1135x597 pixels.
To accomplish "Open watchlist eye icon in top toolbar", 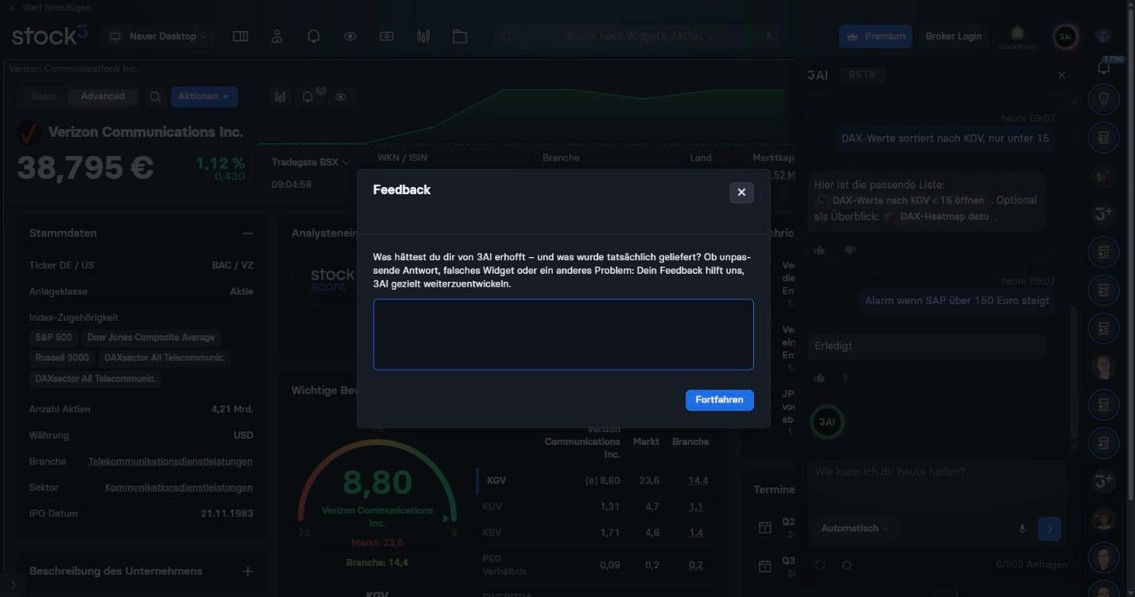I will (x=350, y=36).
